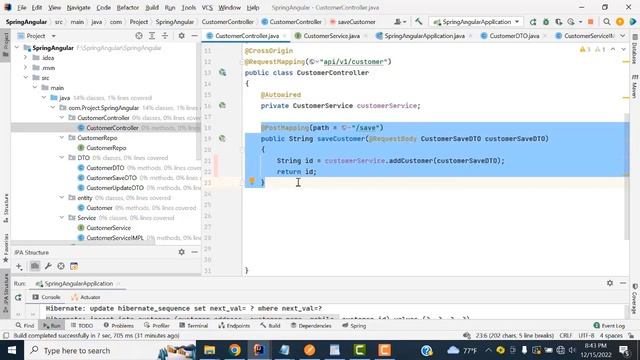Screen dimensions: 640x360
Task: Collapse the Service package node
Action: pyautogui.click(x=62, y=218)
